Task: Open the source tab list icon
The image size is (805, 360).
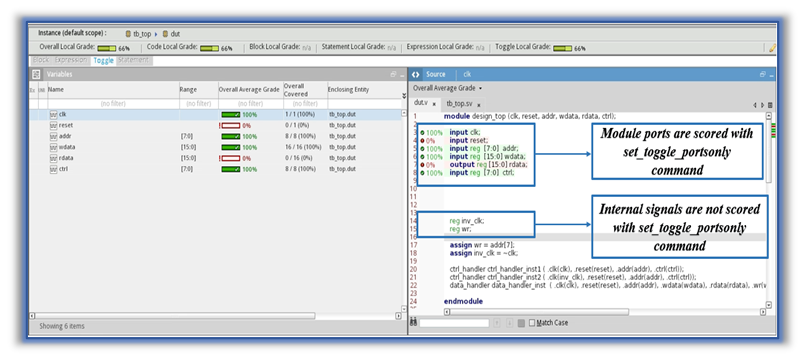Action: [x=770, y=105]
